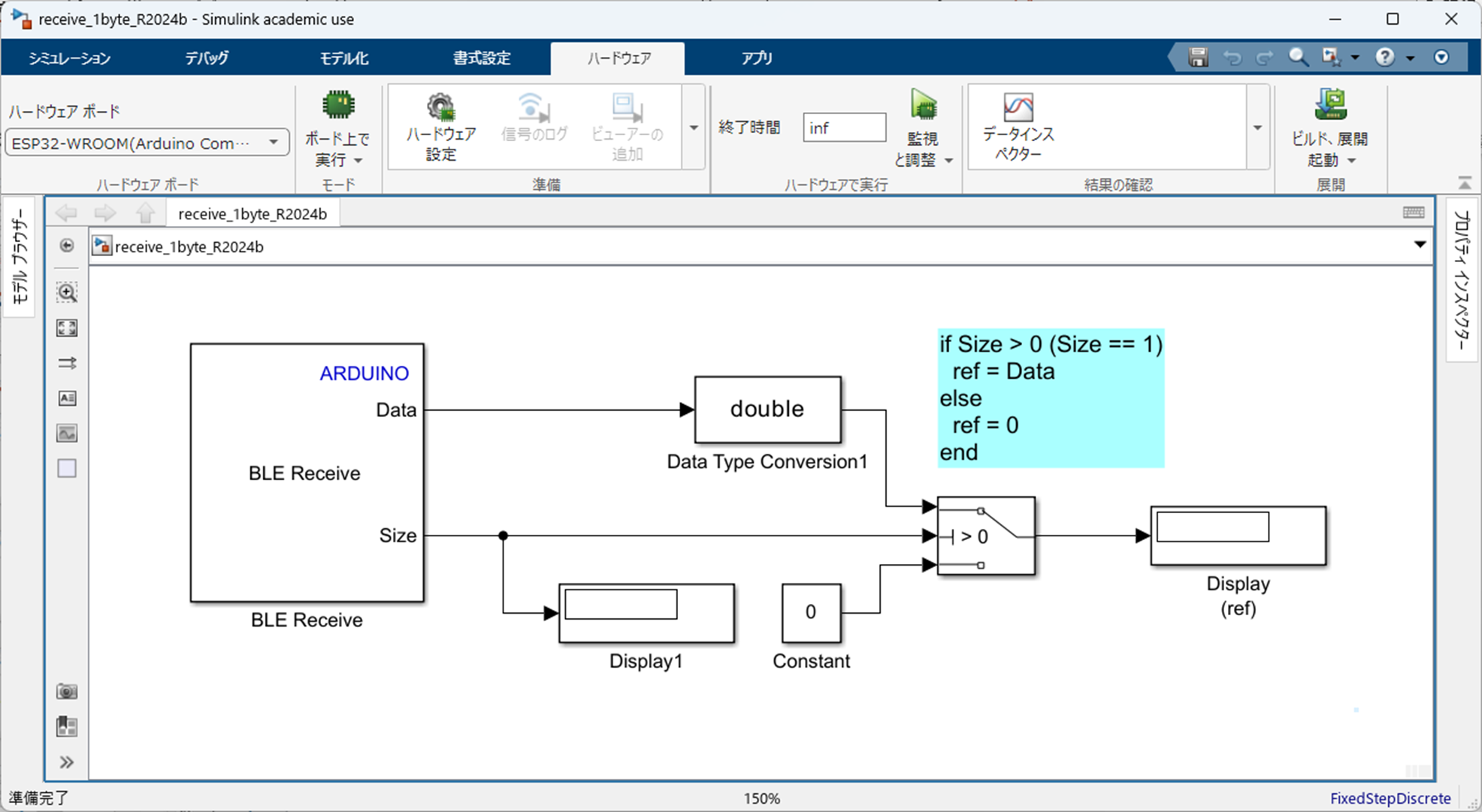
Task: Open the hardware board ESP32-WROOM dropdown
Action: point(274,143)
